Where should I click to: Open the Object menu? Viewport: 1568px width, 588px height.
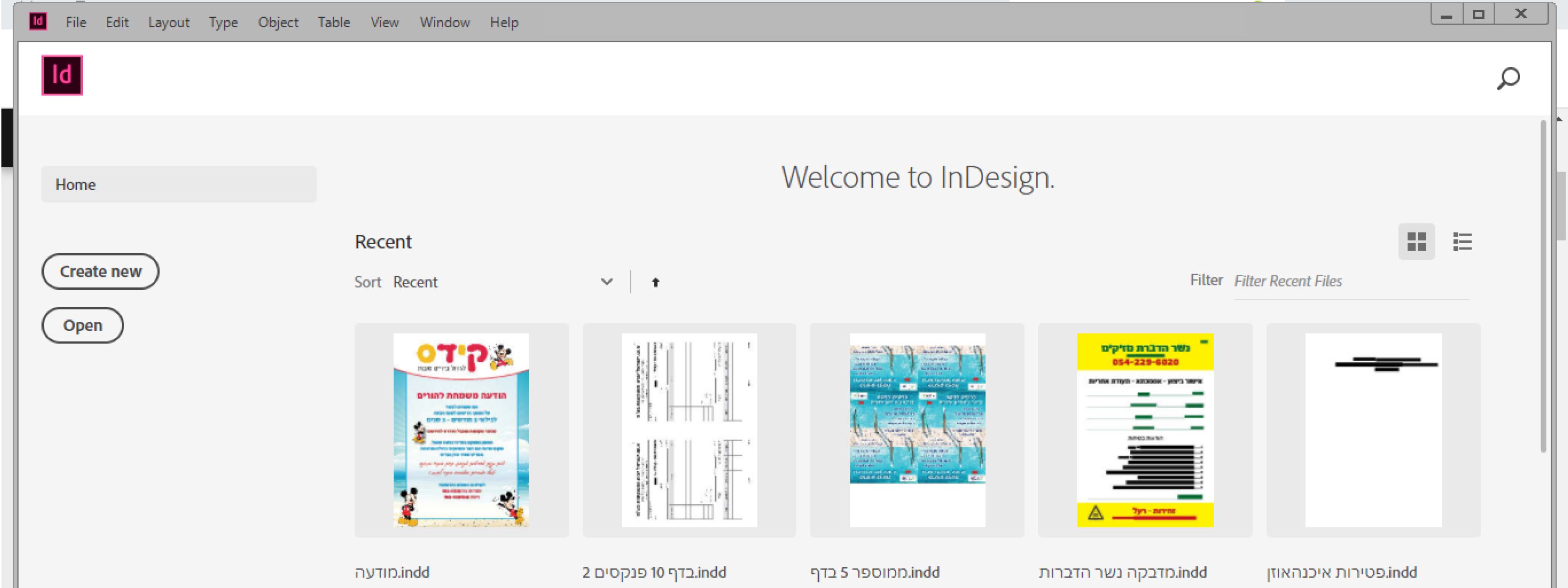(278, 23)
